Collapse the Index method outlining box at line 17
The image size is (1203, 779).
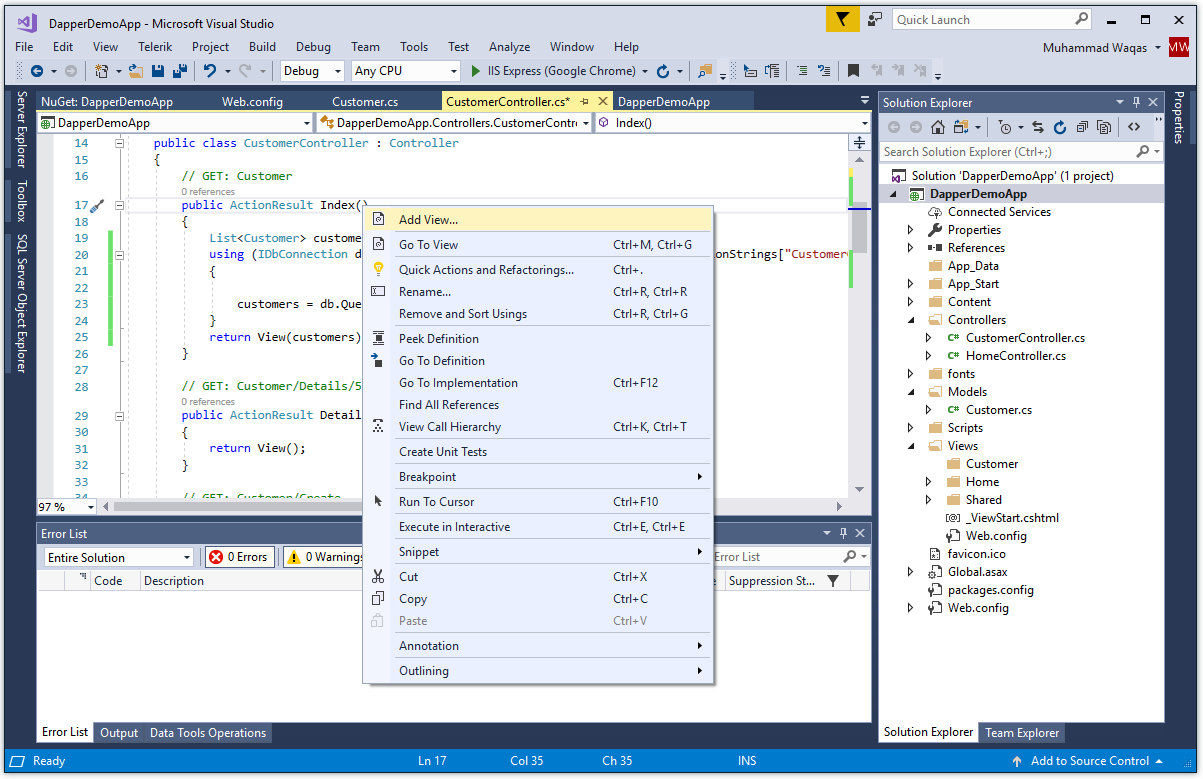tap(119, 205)
